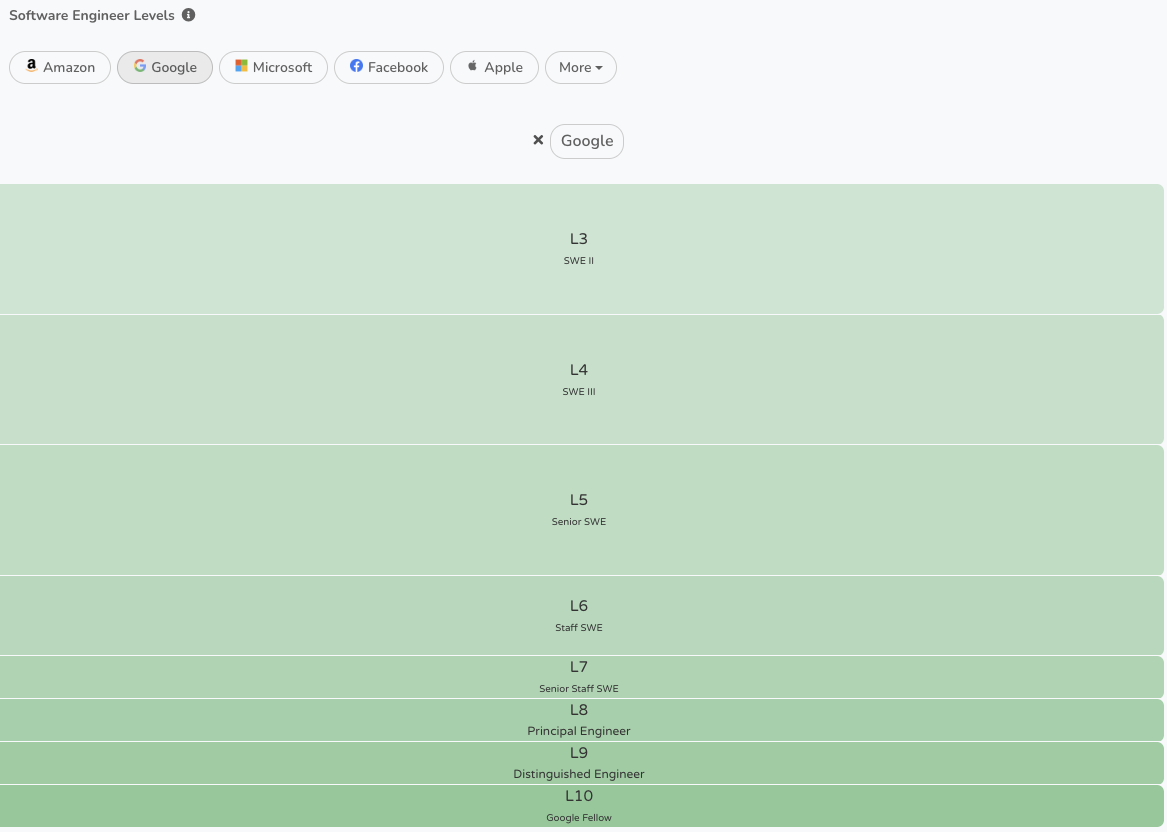Viewport: 1167px width, 832px height.
Task: Select the Amazon company button
Action: 60,68
